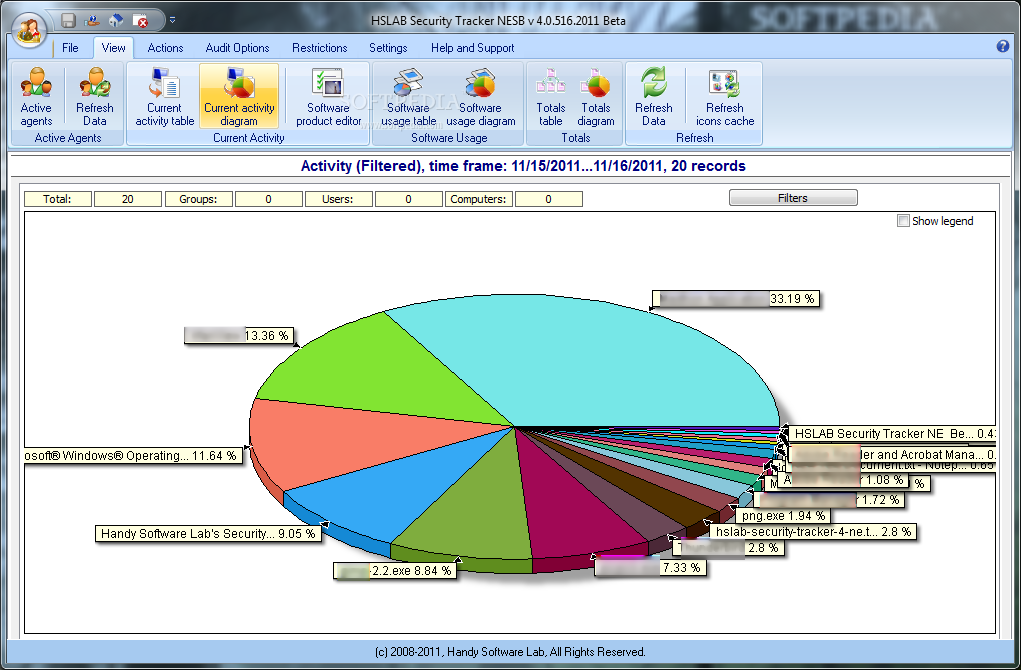
Task: Open the application orb menu button
Action: 28,29
